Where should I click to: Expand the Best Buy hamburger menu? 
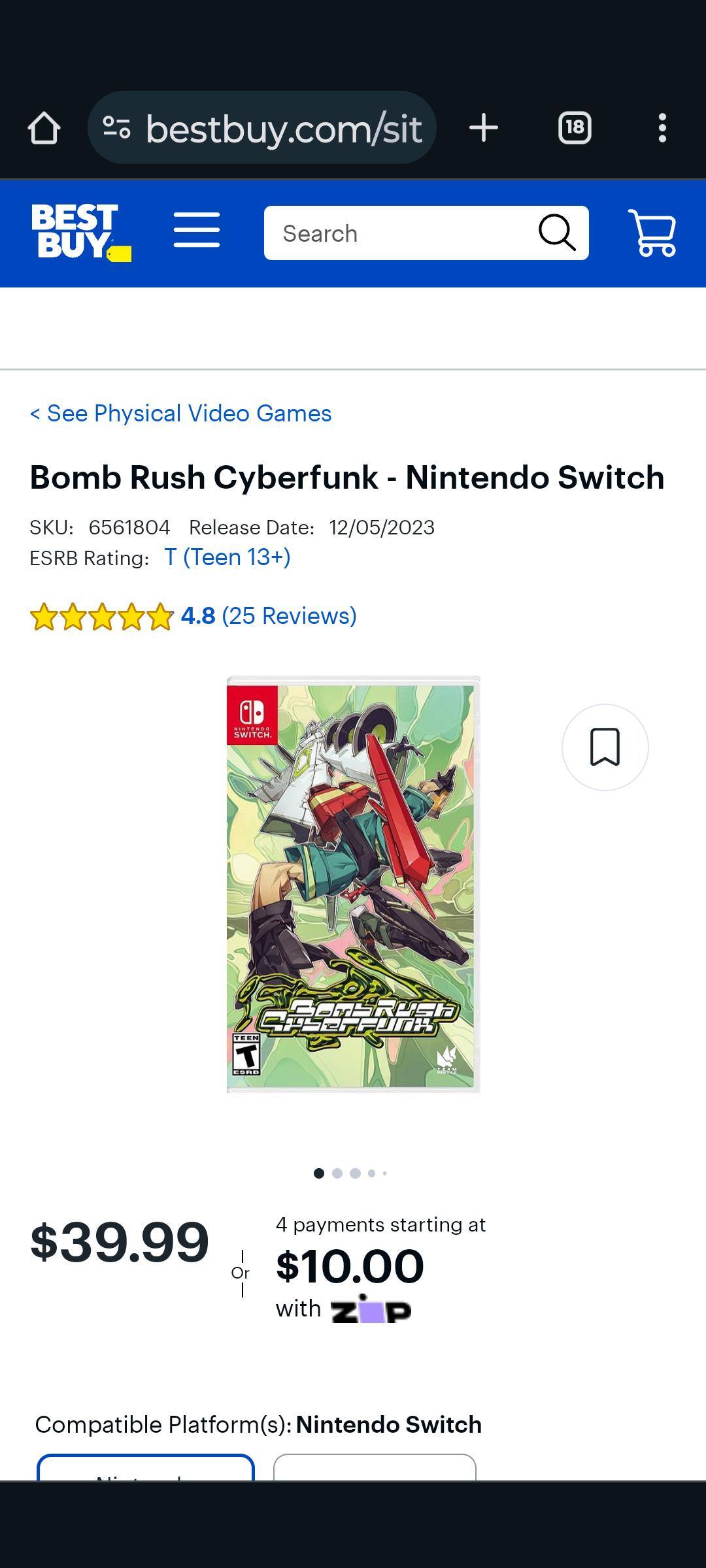pos(197,230)
